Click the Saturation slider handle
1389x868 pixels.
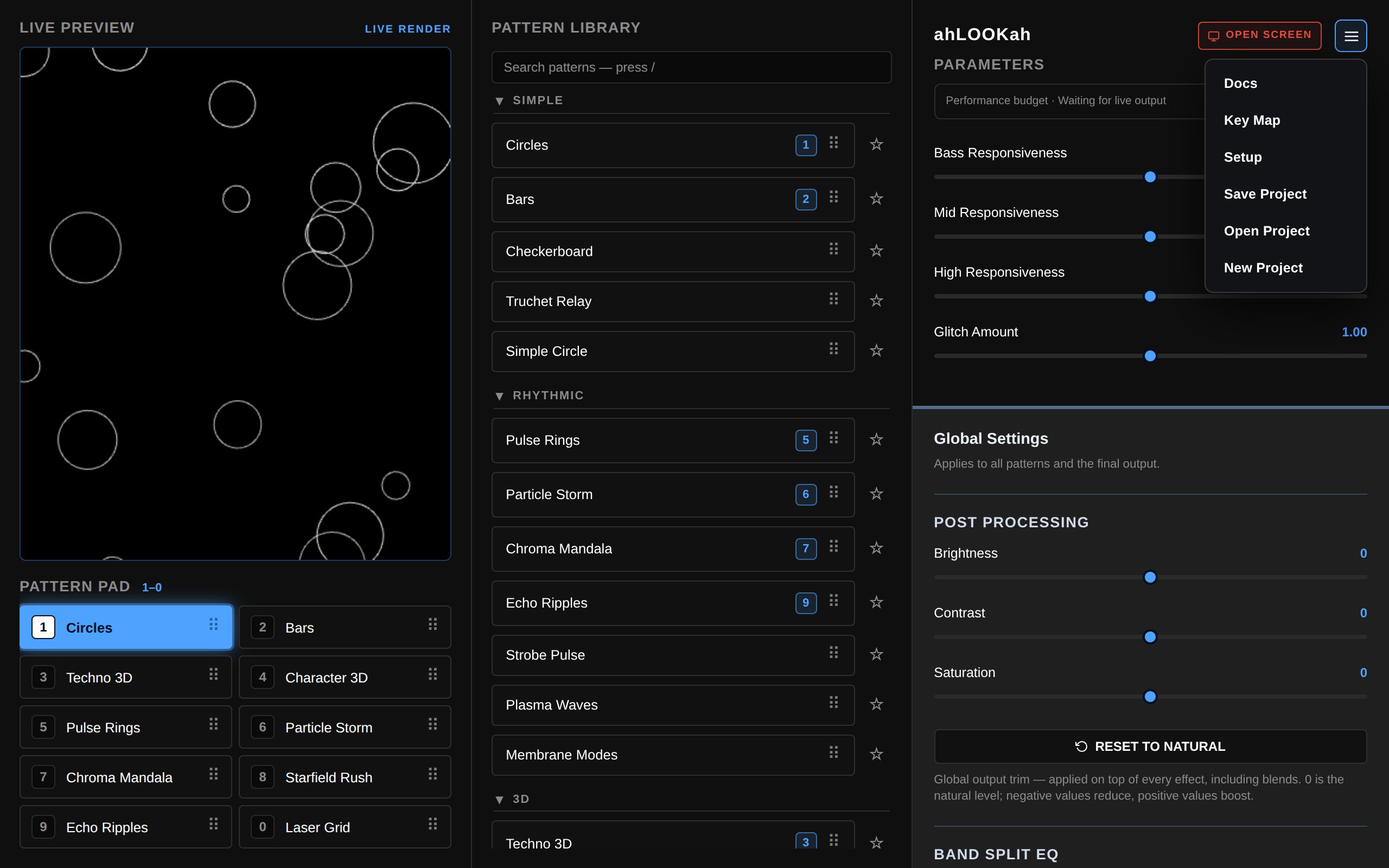(1150, 697)
